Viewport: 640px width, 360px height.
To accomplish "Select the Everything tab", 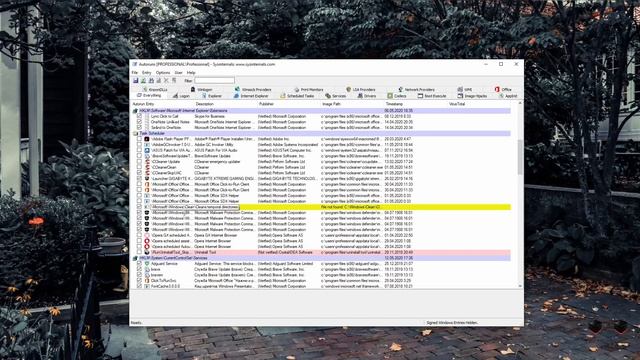I will 149,96.
